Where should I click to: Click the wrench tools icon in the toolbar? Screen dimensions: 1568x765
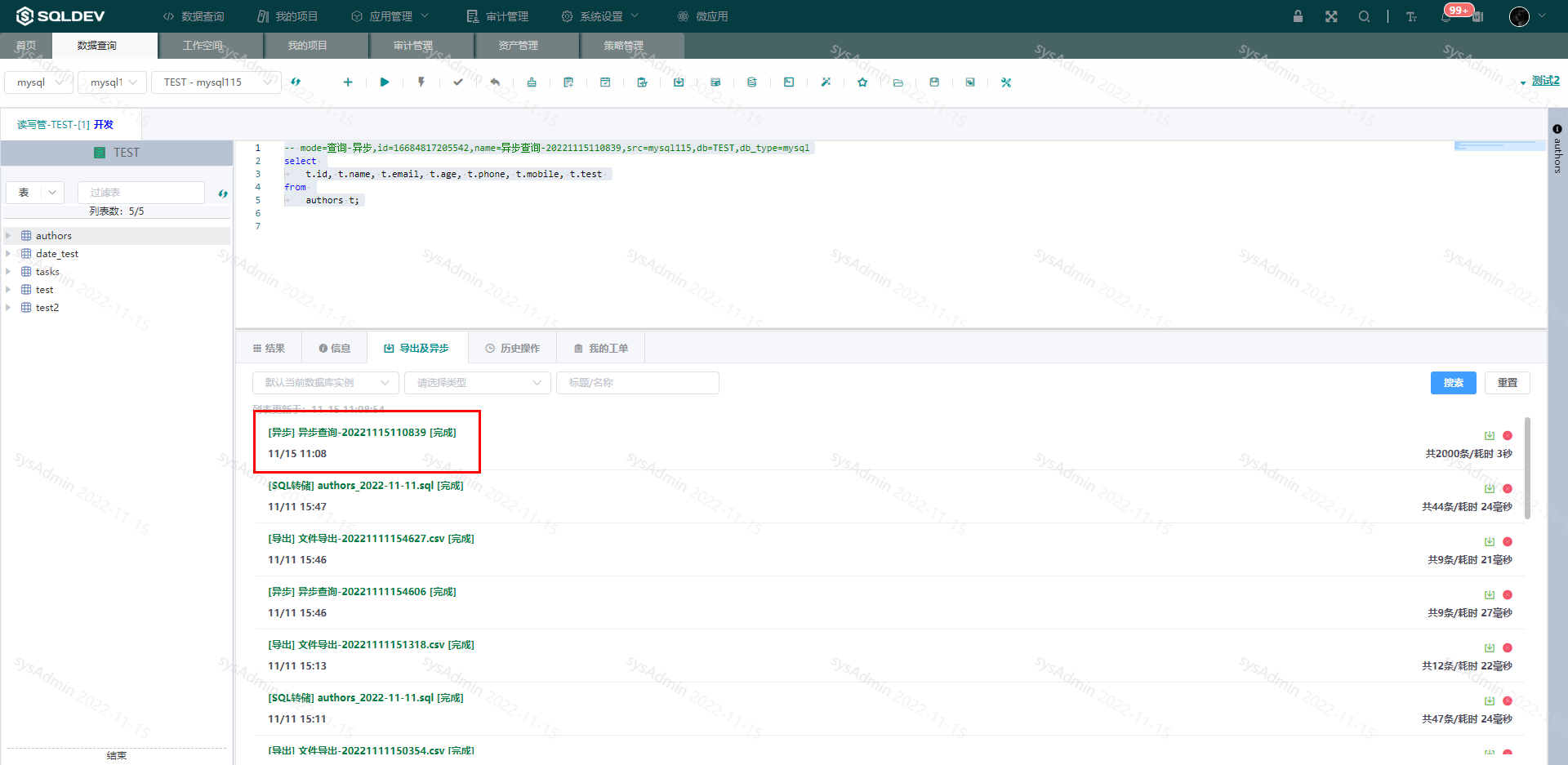click(1006, 82)
